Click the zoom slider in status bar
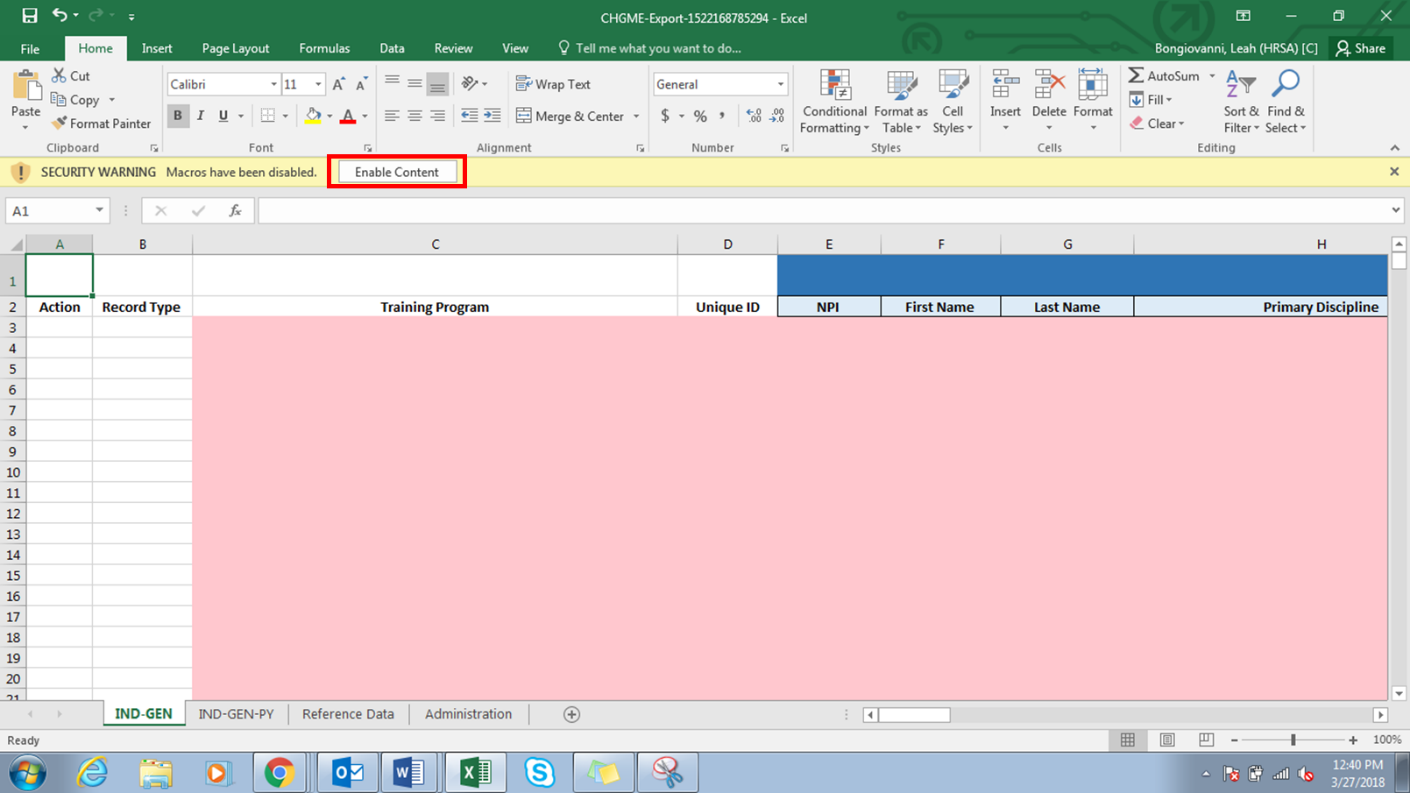 [1293, 740]
